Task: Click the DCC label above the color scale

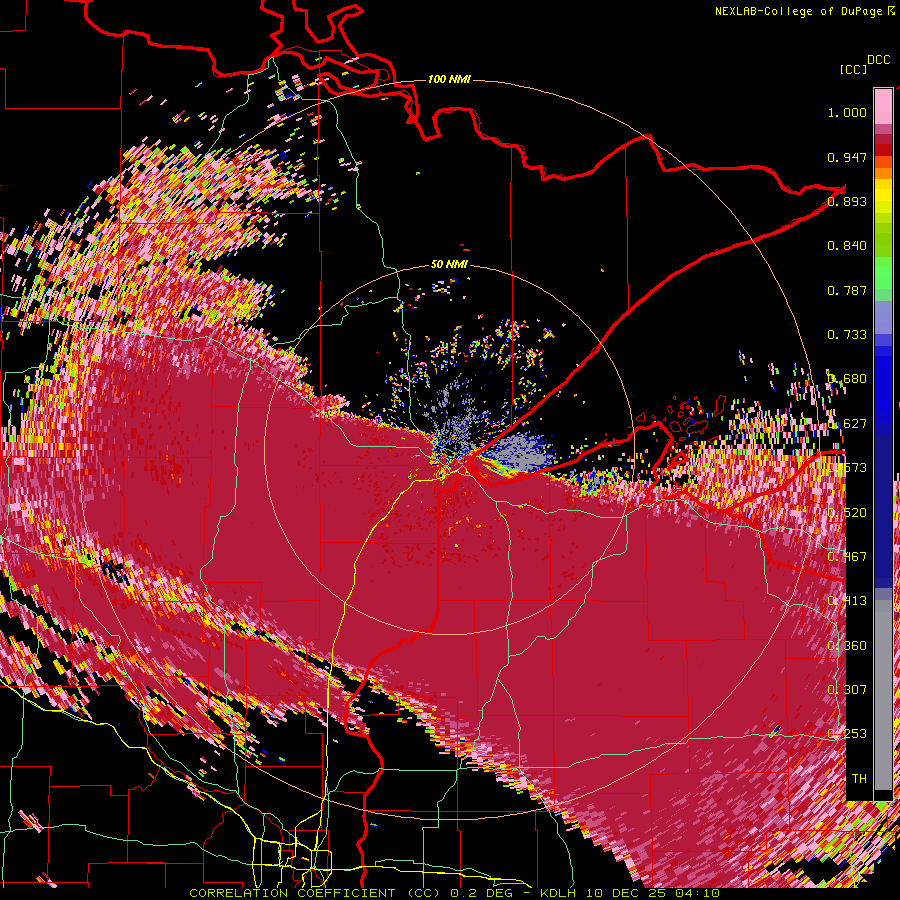Action: 878,60
